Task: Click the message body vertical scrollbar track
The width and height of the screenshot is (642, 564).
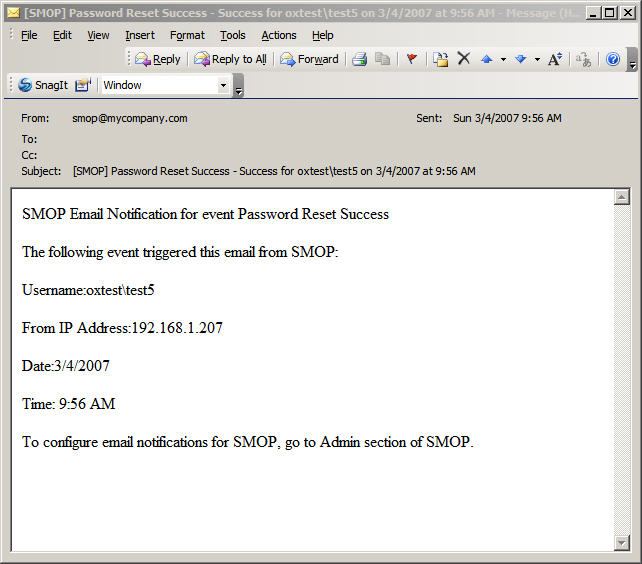Action: point(622,370)
